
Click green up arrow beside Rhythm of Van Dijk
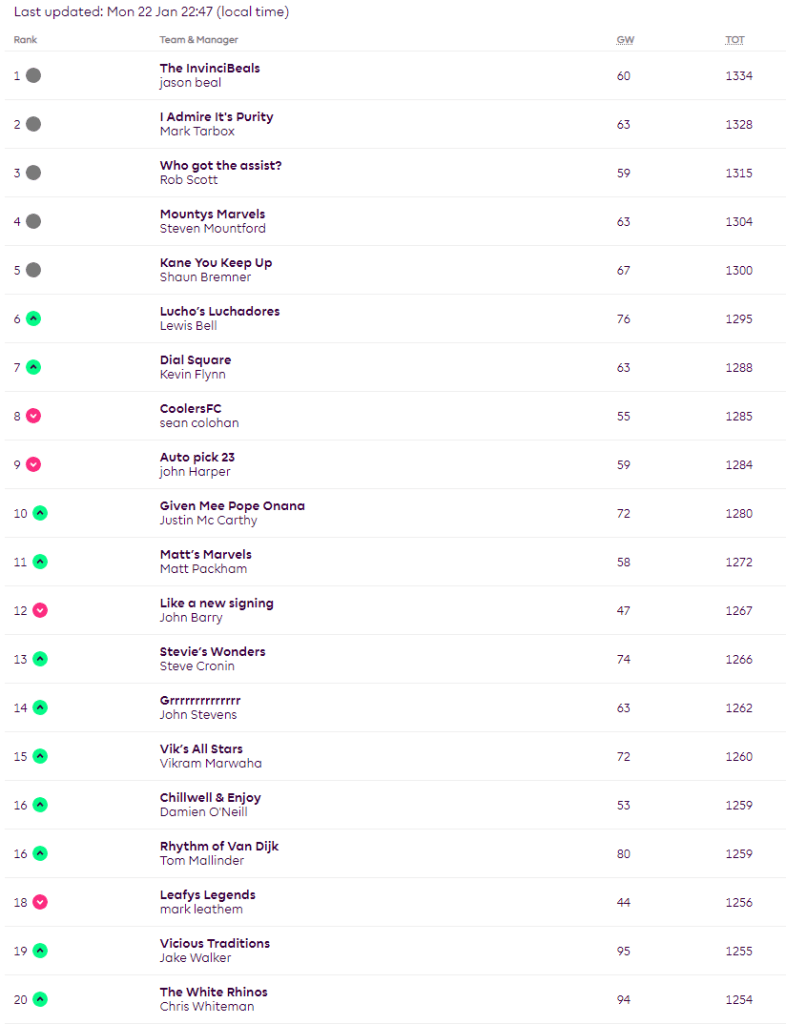(x=40, y=854)
